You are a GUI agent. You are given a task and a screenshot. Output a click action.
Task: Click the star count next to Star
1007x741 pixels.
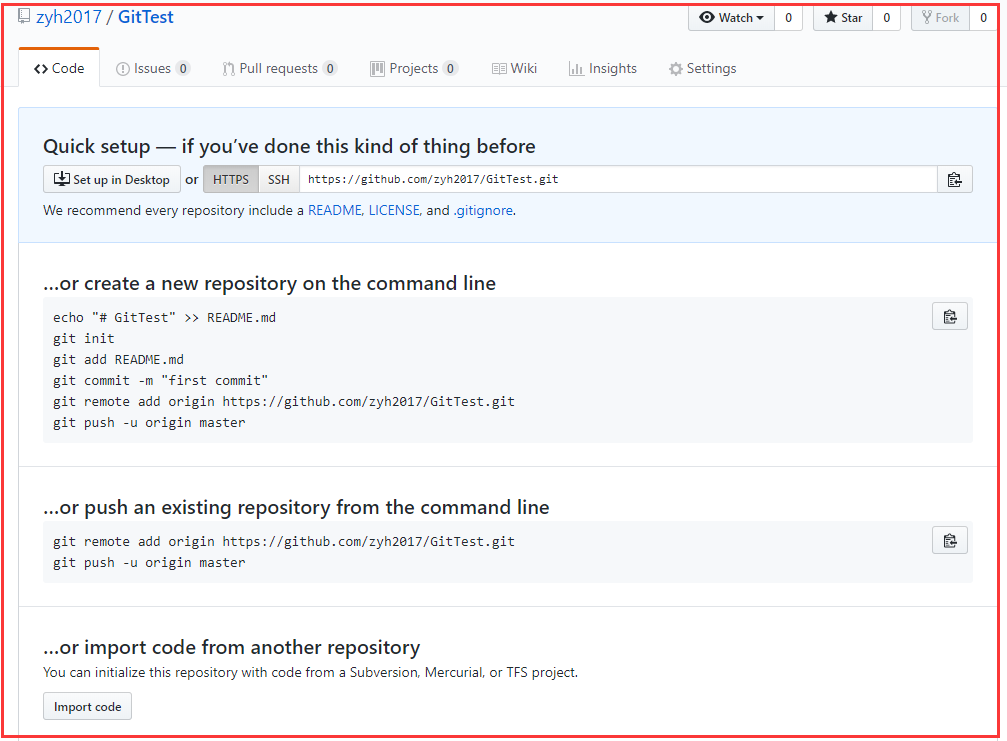point(886,18)
